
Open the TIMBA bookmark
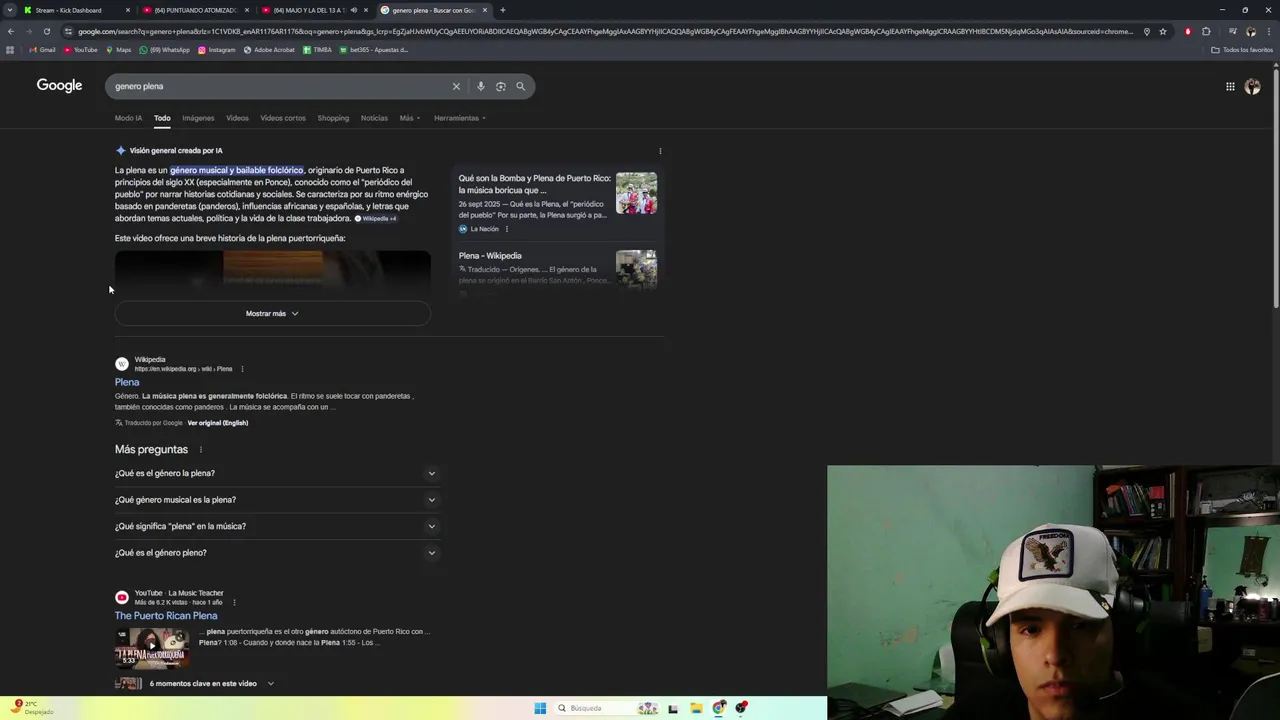click(317, 50)
